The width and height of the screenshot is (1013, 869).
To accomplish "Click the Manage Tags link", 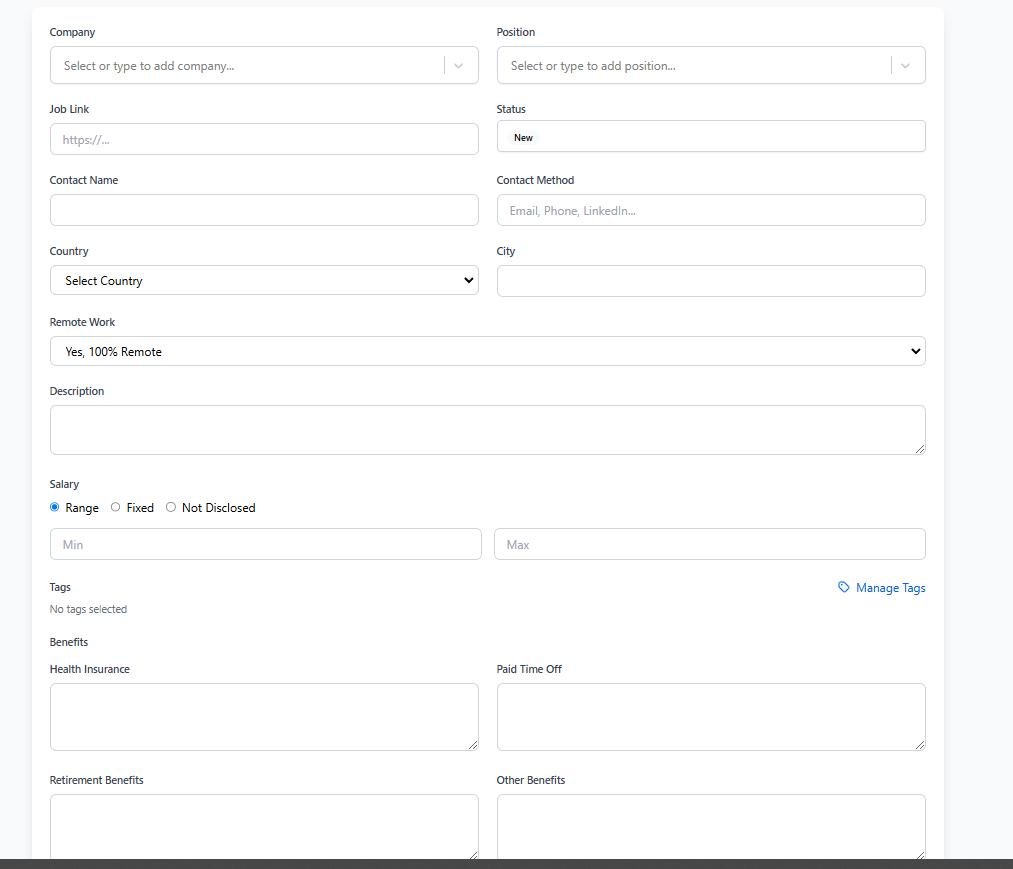I will click(890, 588).
